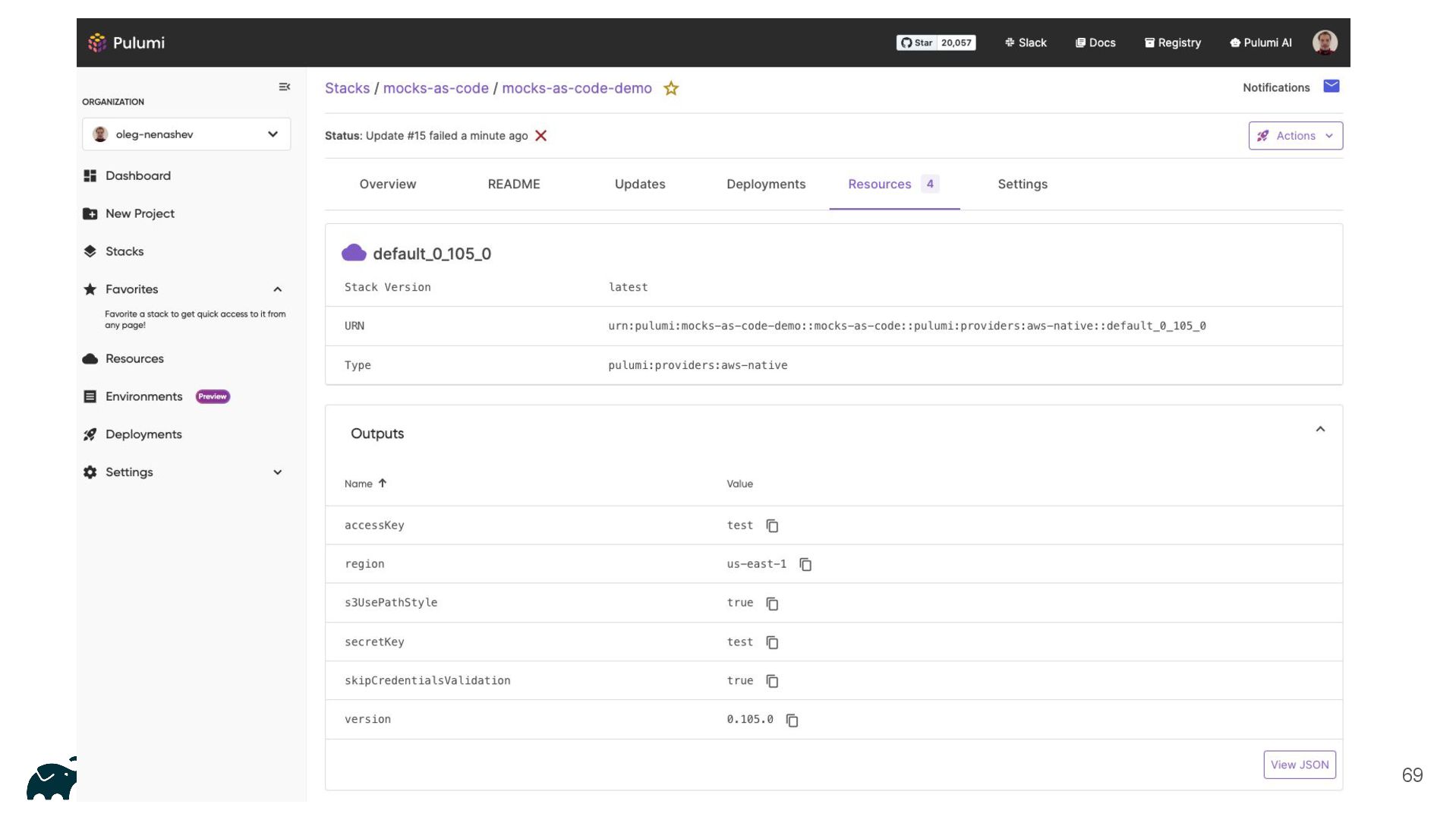Go to Resources in the sidebar

pos(134,358)
